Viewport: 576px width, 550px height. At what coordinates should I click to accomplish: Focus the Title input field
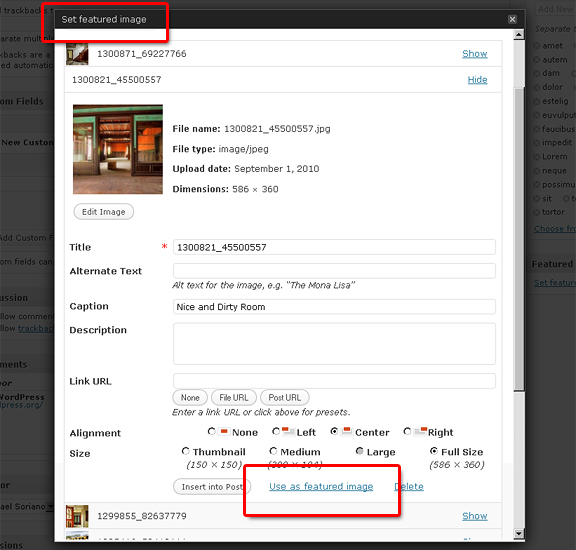click(334, 247)
